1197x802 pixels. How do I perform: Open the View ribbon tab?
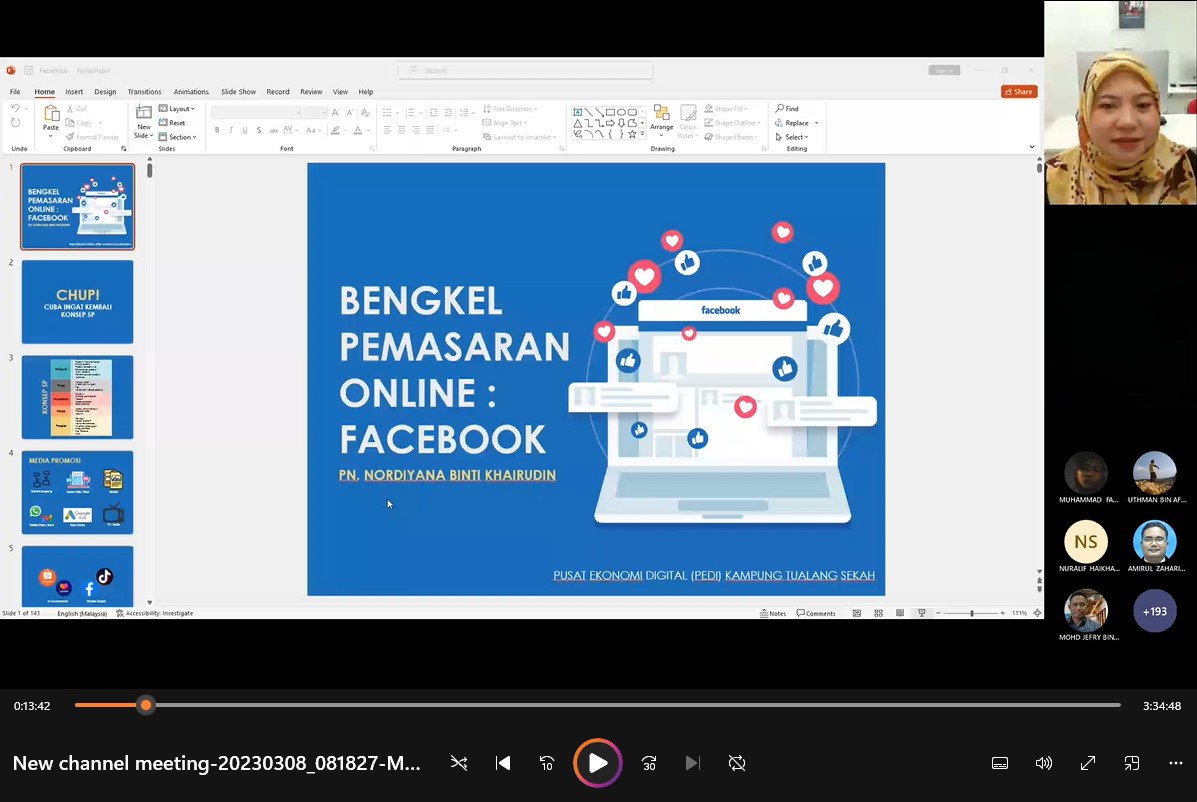pos(340,92)
